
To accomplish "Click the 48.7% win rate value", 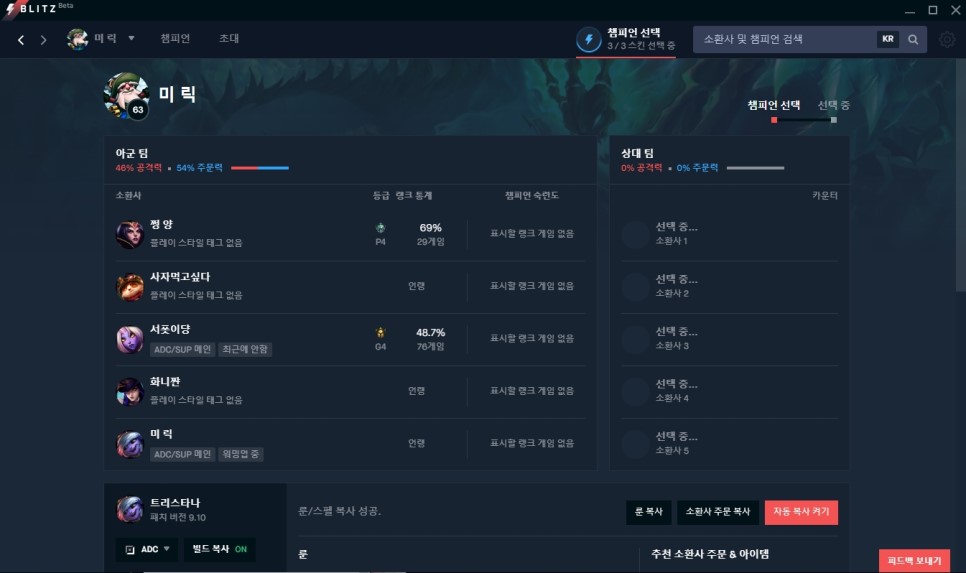I will pos(430,333).
